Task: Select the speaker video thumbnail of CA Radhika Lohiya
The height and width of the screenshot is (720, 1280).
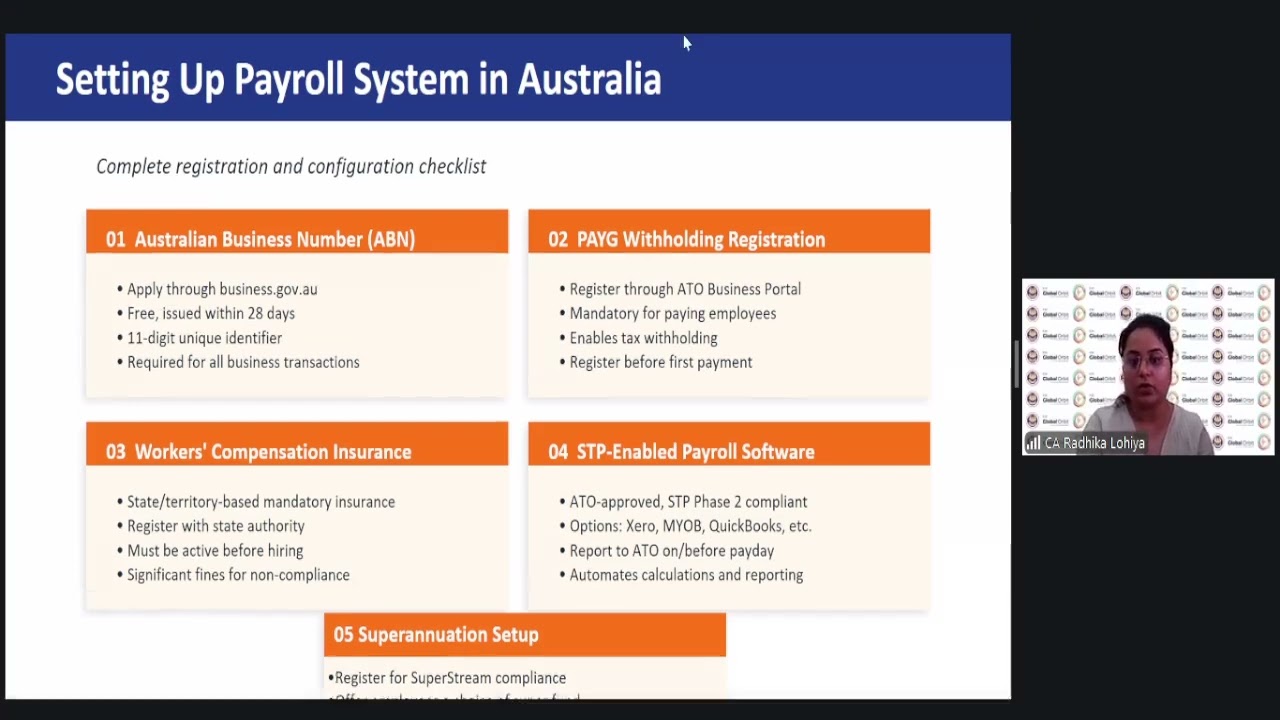Action: pos(1148,367)
